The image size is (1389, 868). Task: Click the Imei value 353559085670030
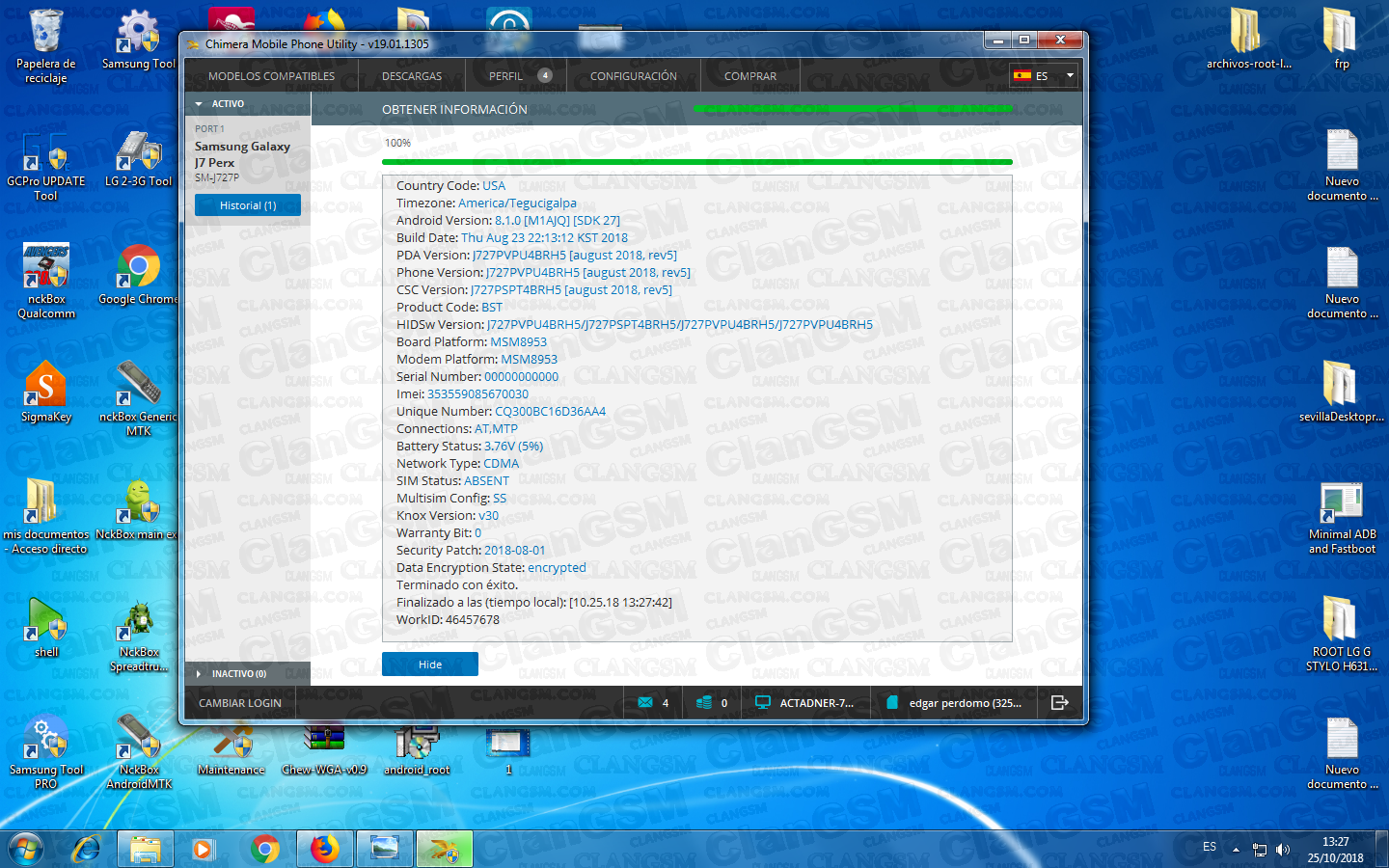pyautogui.click(x=477, y=393)
